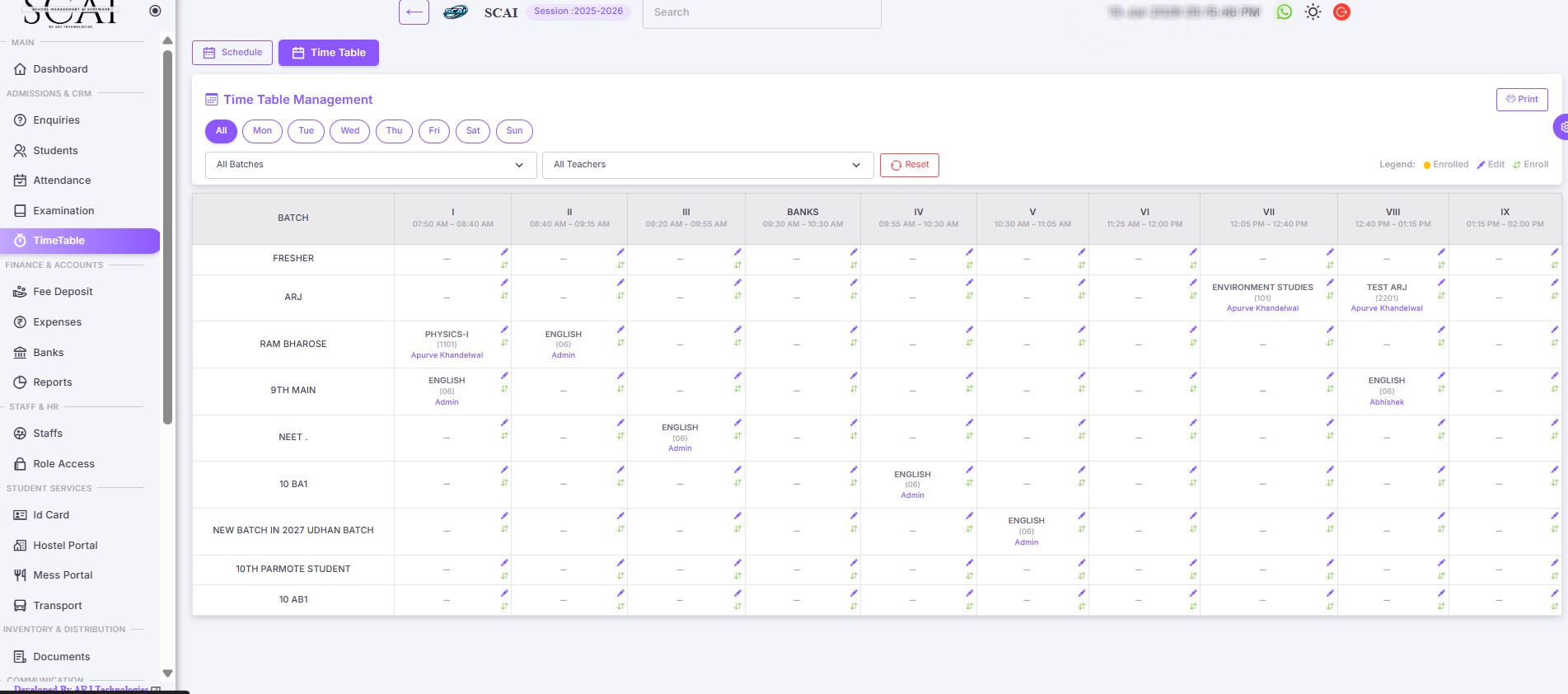Enroll icon for RAM BHAROSE English slot

620,343
